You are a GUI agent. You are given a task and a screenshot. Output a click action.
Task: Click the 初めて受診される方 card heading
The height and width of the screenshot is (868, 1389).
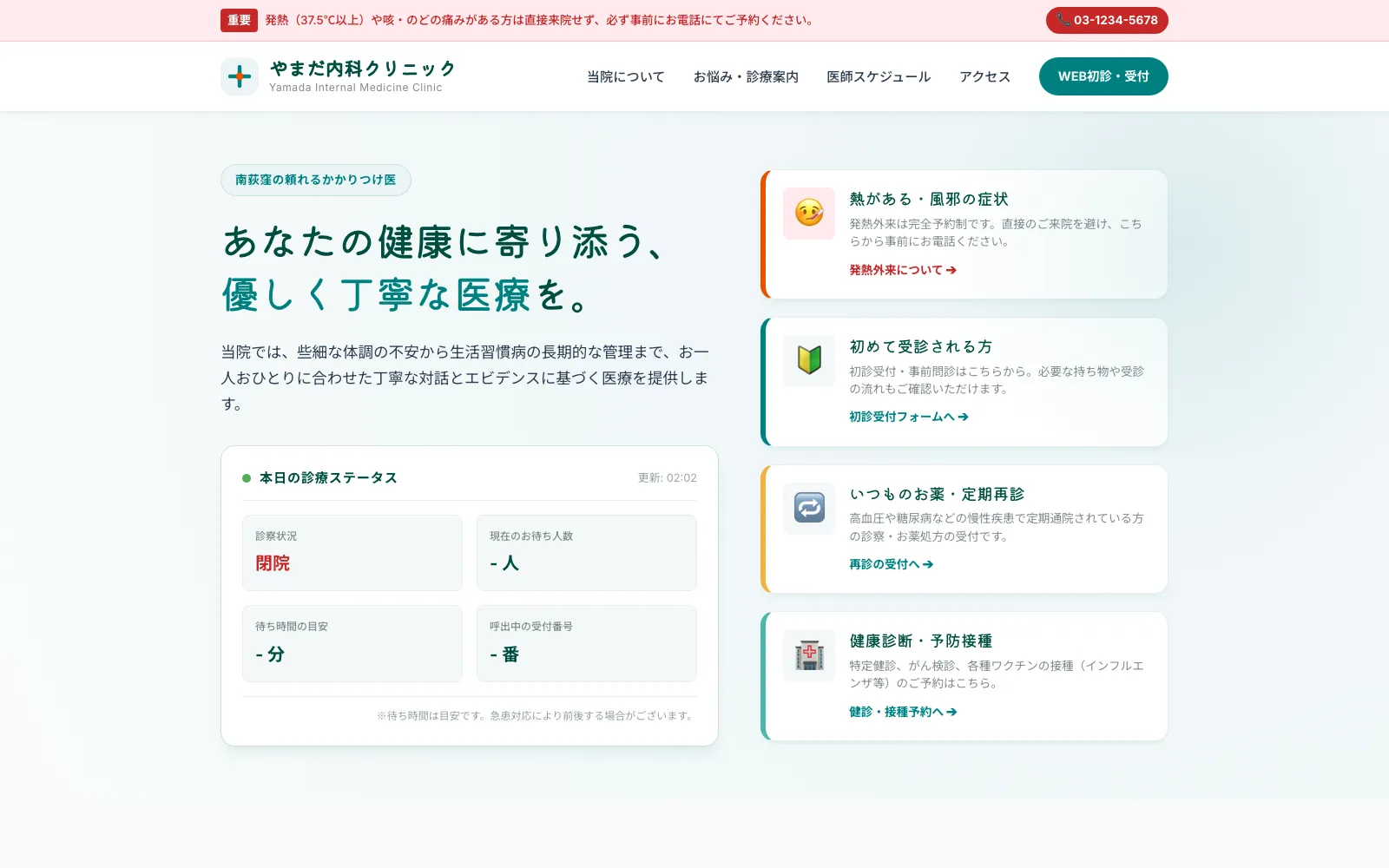(x=921, y=346)
